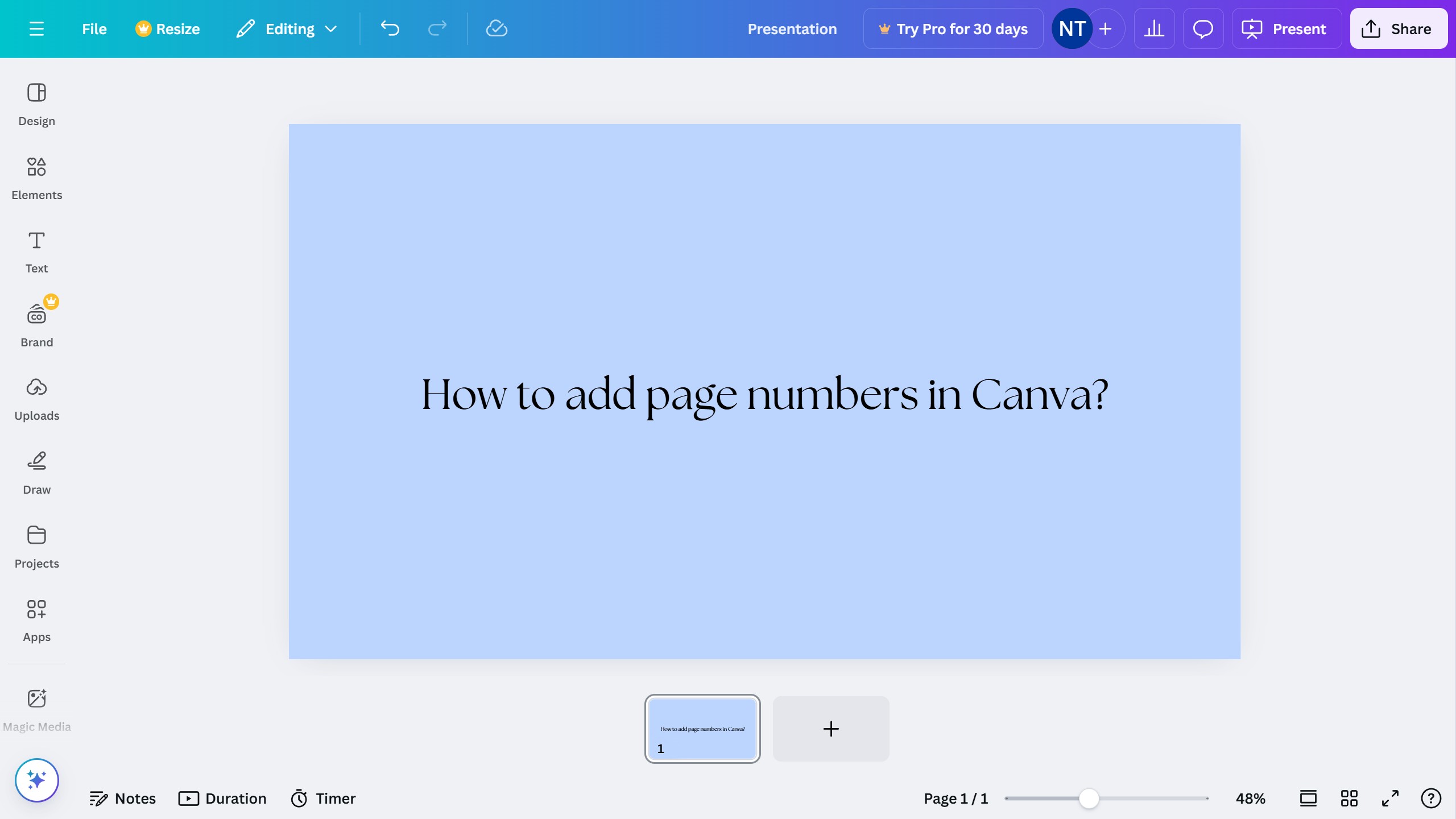This screenshot has height=819, width=1456.
Task: Open Magic Media from the sidebar
Action: [36, 708]
